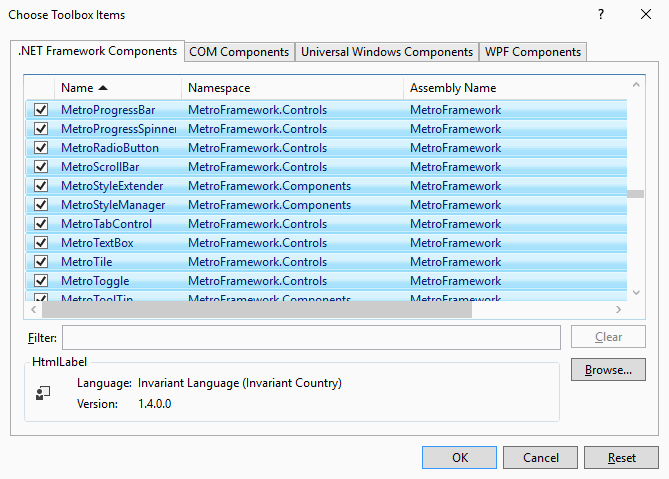Open the WPF Components tab

[532, 52]
